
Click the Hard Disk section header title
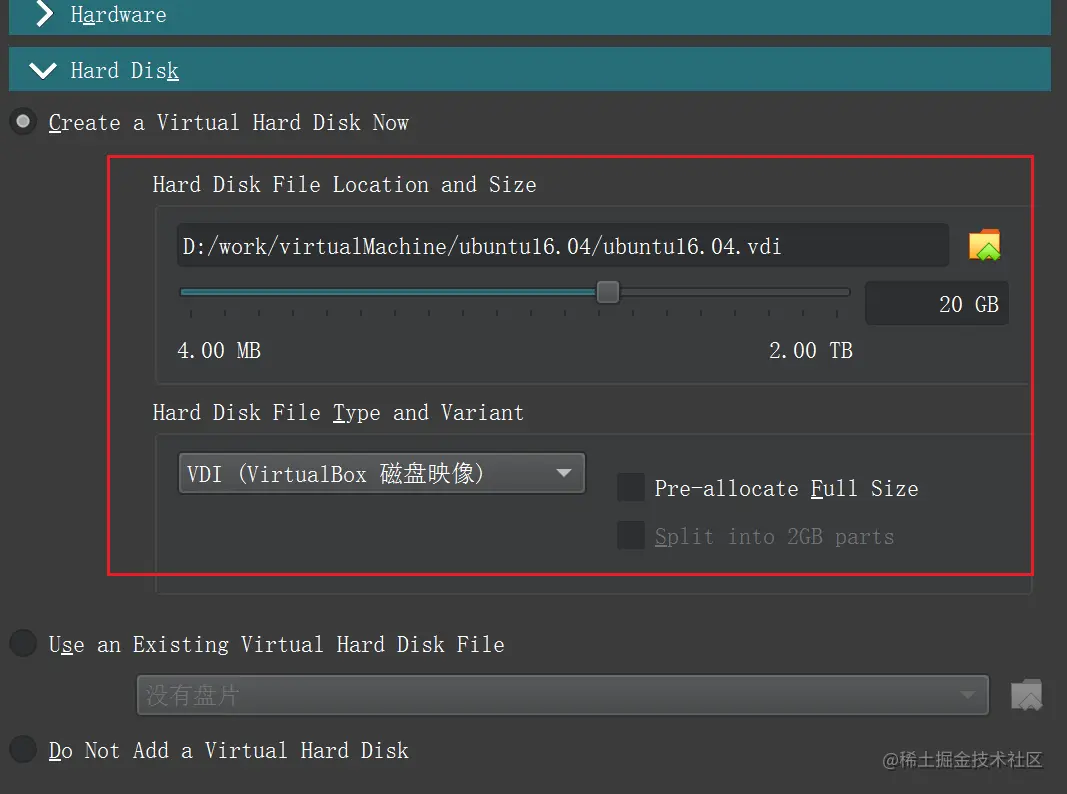[x=124, y=71]
